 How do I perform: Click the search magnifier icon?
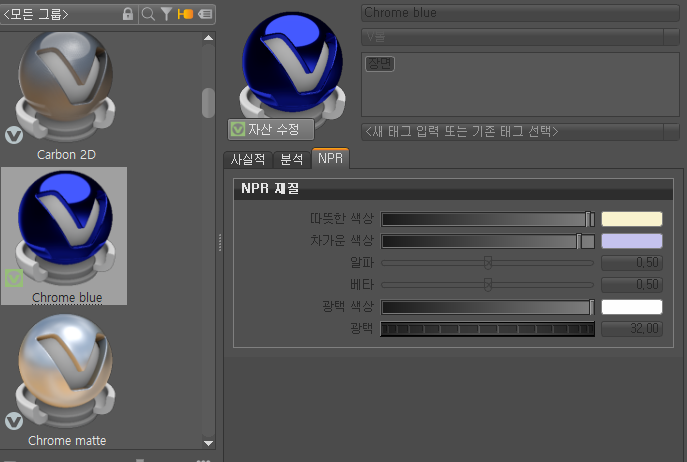(x=149, y=14)
